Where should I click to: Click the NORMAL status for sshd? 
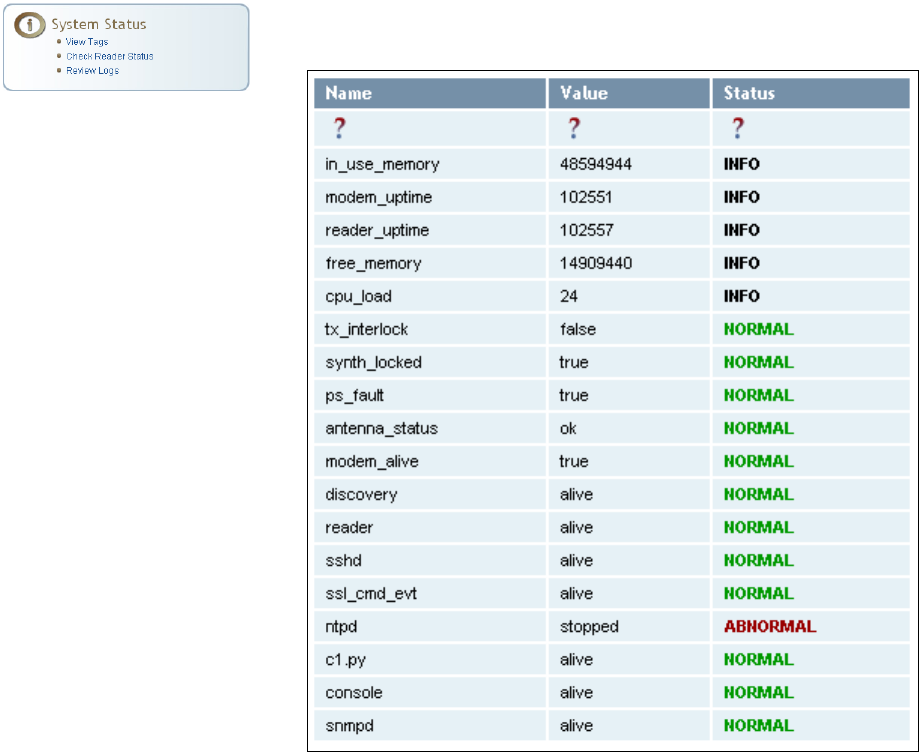point(758,560)
